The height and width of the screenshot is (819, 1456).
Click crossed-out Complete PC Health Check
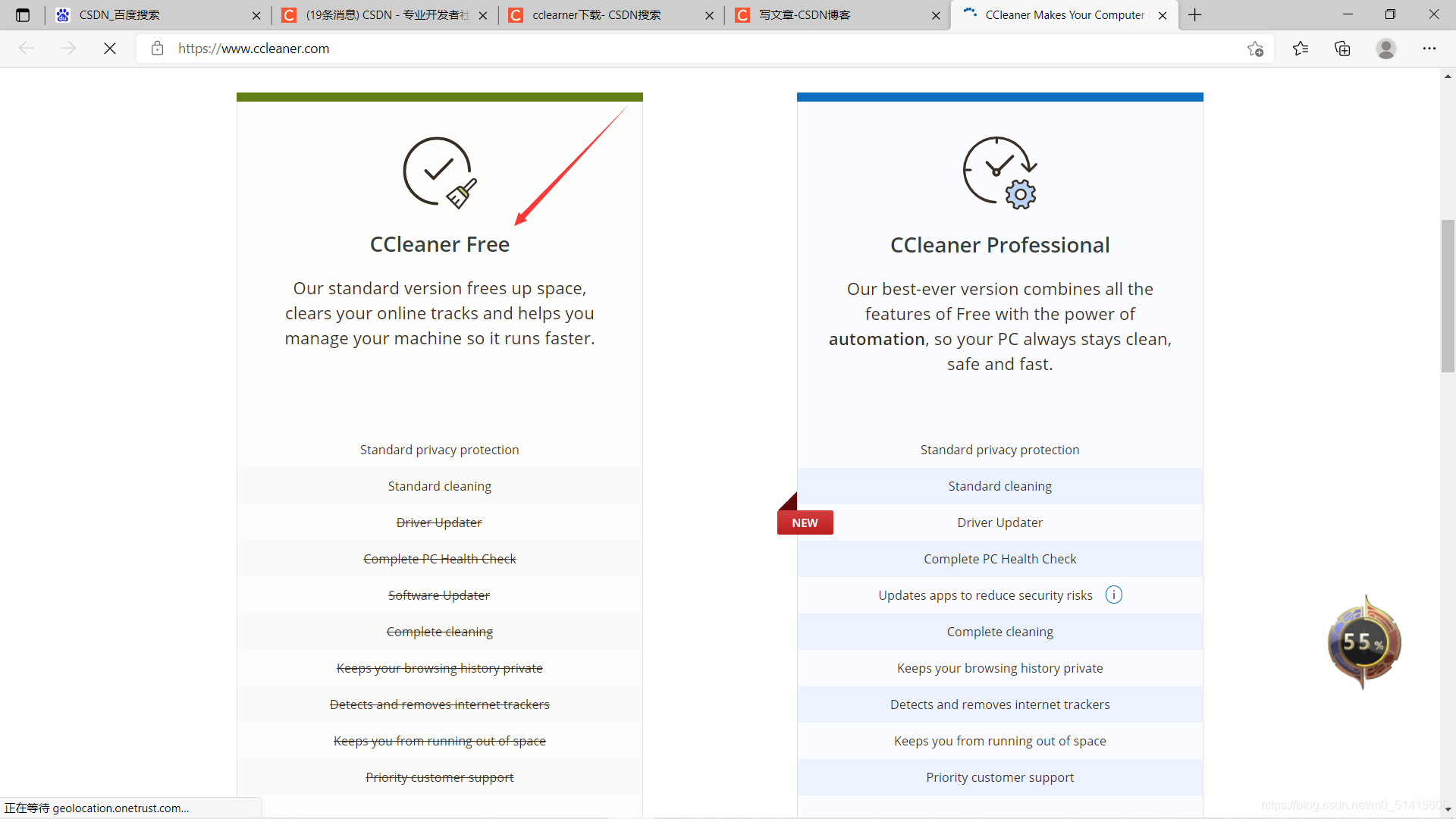coord(440,559)
